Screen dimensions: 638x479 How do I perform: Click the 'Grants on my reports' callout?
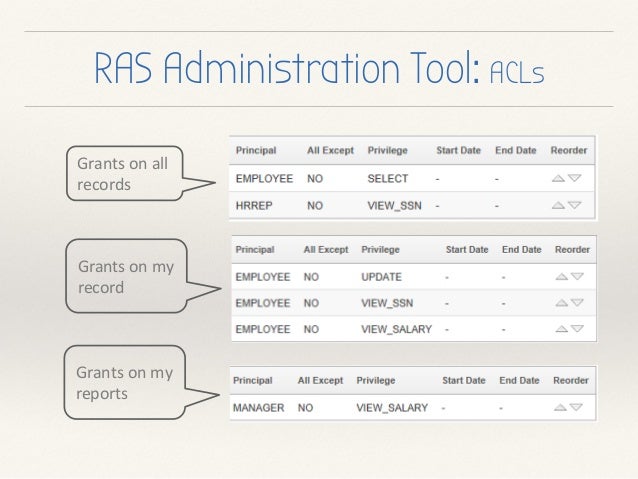click(x=125, y=383)
